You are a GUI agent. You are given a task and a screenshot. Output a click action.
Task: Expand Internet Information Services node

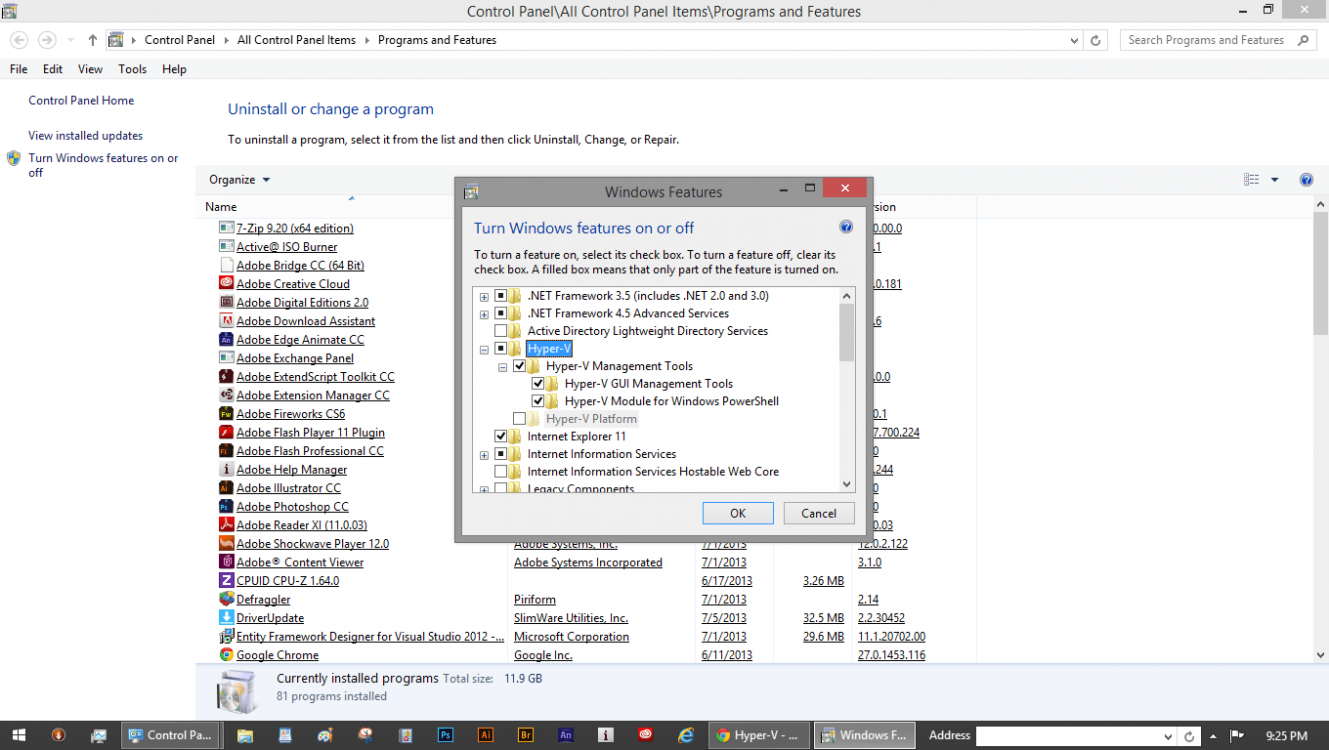coord(484,455)
